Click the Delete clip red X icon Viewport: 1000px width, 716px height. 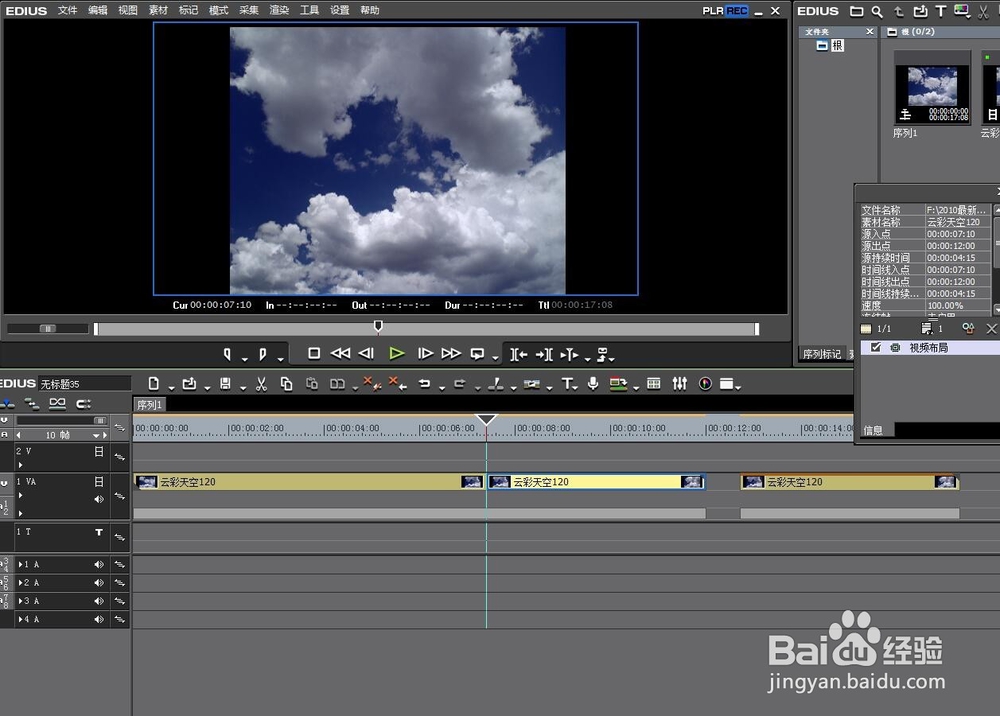(372, 383)
